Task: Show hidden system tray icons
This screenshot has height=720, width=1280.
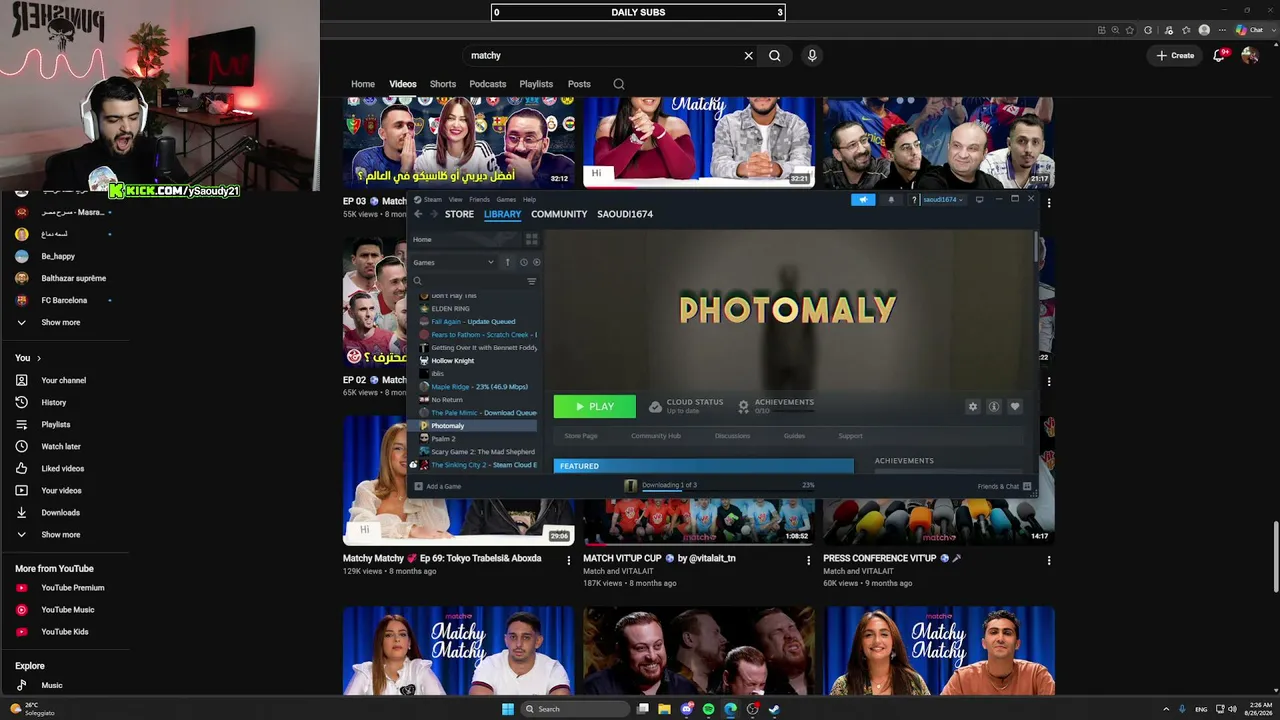Action: (x=1167, y=709)
